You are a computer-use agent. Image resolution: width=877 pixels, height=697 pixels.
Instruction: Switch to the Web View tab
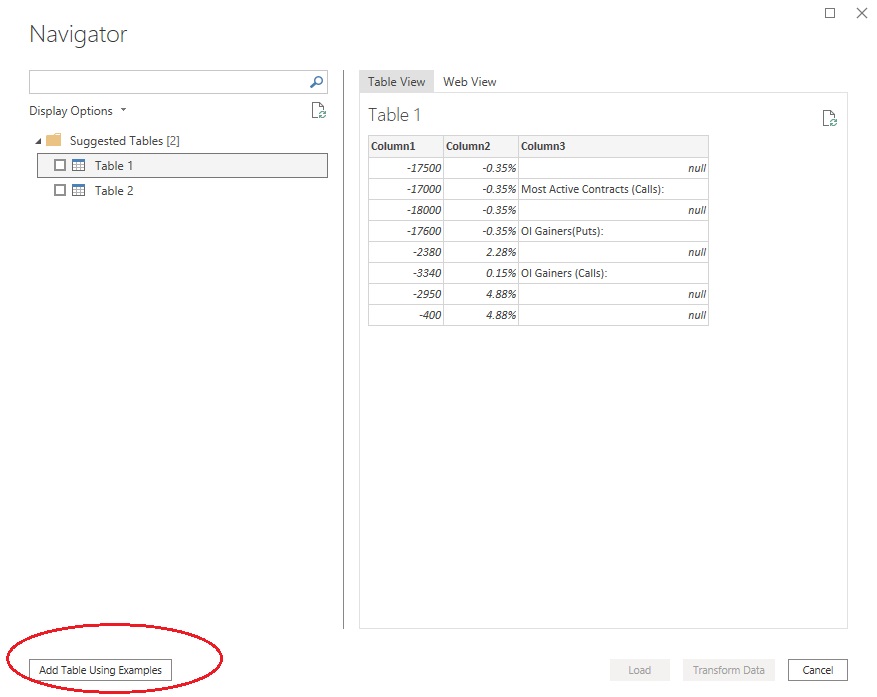pos(470,82)
